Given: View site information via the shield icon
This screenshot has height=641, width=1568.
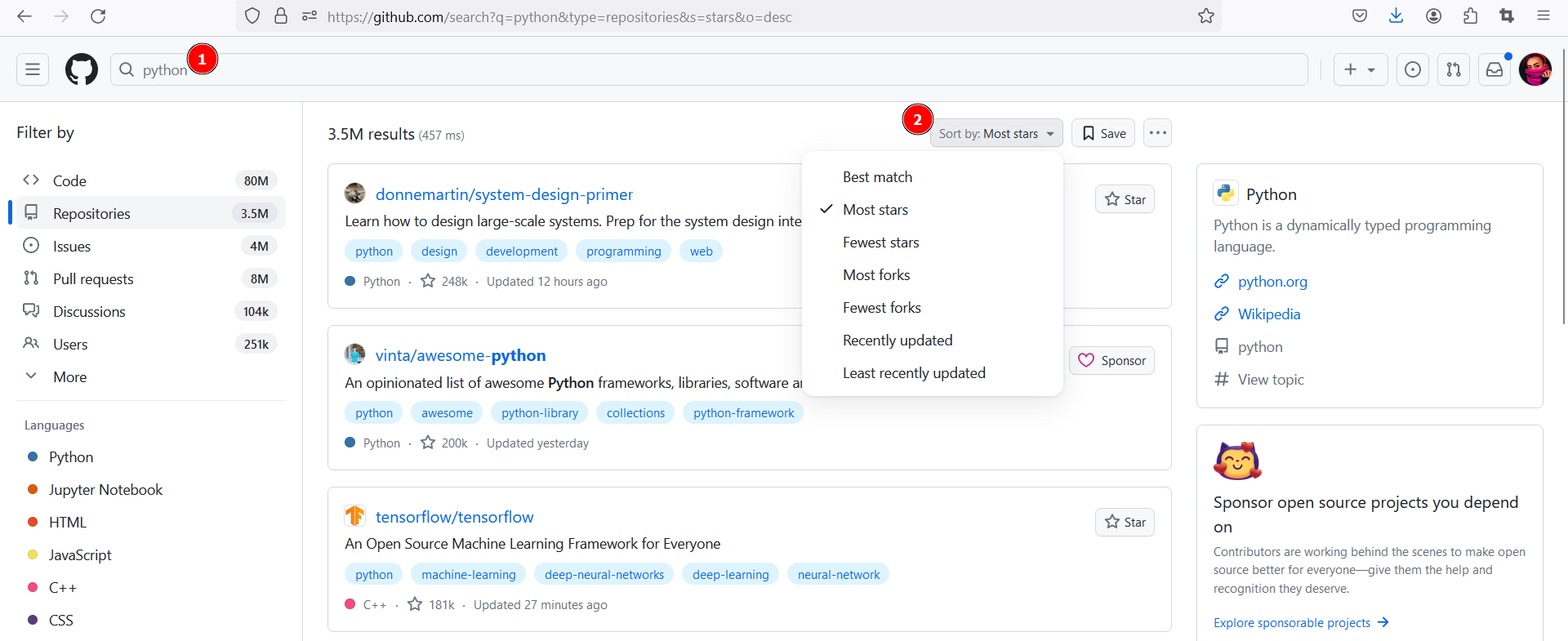Looking at the screenshot, I should click(252, 16).
